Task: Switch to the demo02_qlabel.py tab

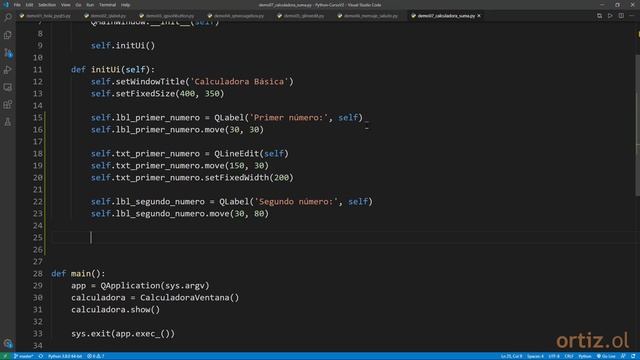Action: 105,16
